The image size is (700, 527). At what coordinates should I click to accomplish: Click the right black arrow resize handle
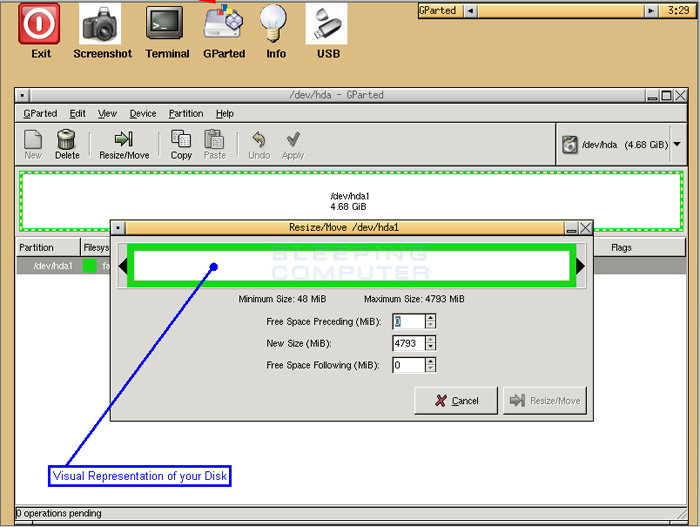(580, 266)
